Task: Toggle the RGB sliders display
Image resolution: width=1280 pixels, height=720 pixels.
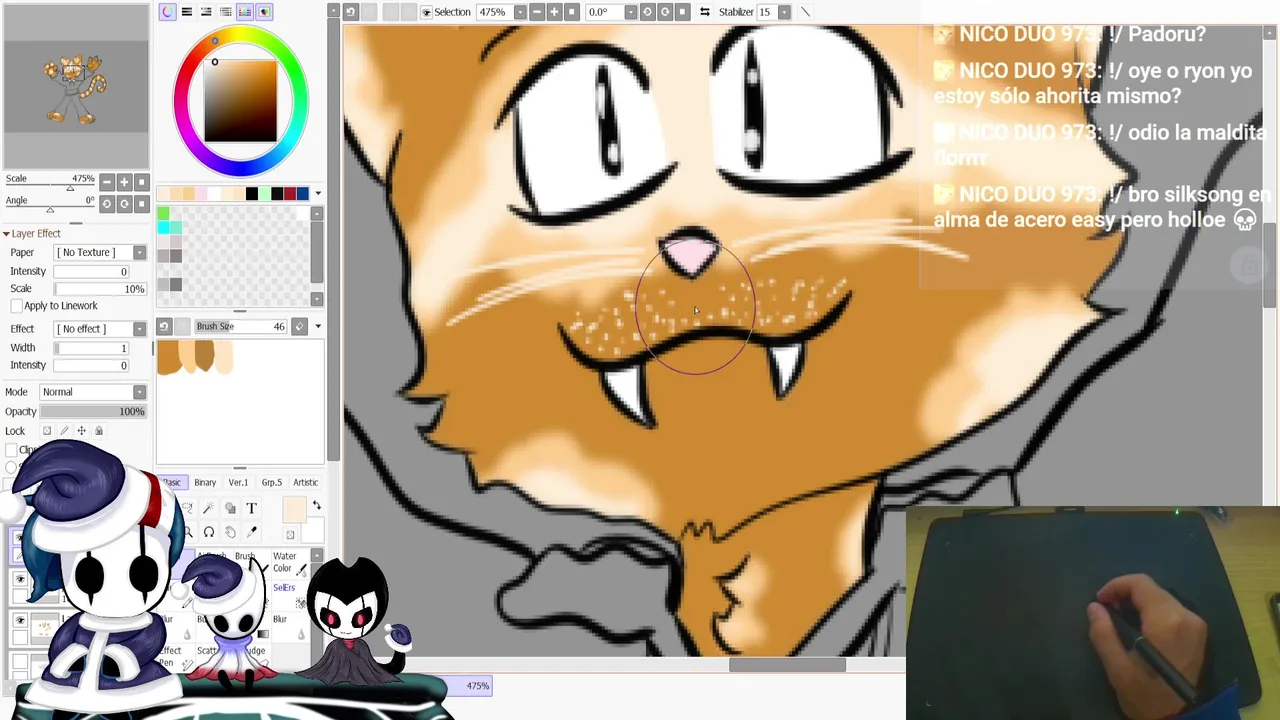Action: coord(186,12)
